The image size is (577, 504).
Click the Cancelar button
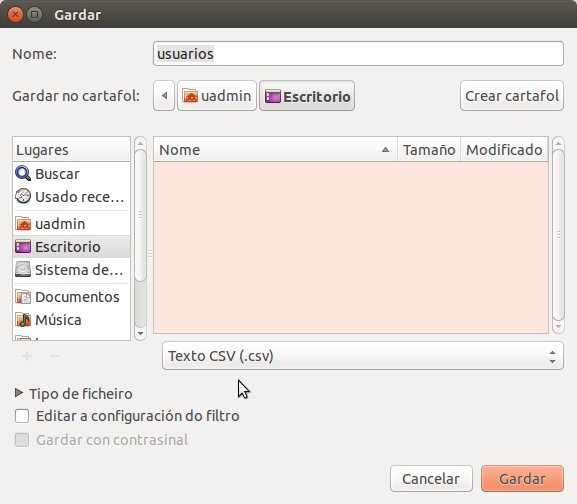click(431, 479)
